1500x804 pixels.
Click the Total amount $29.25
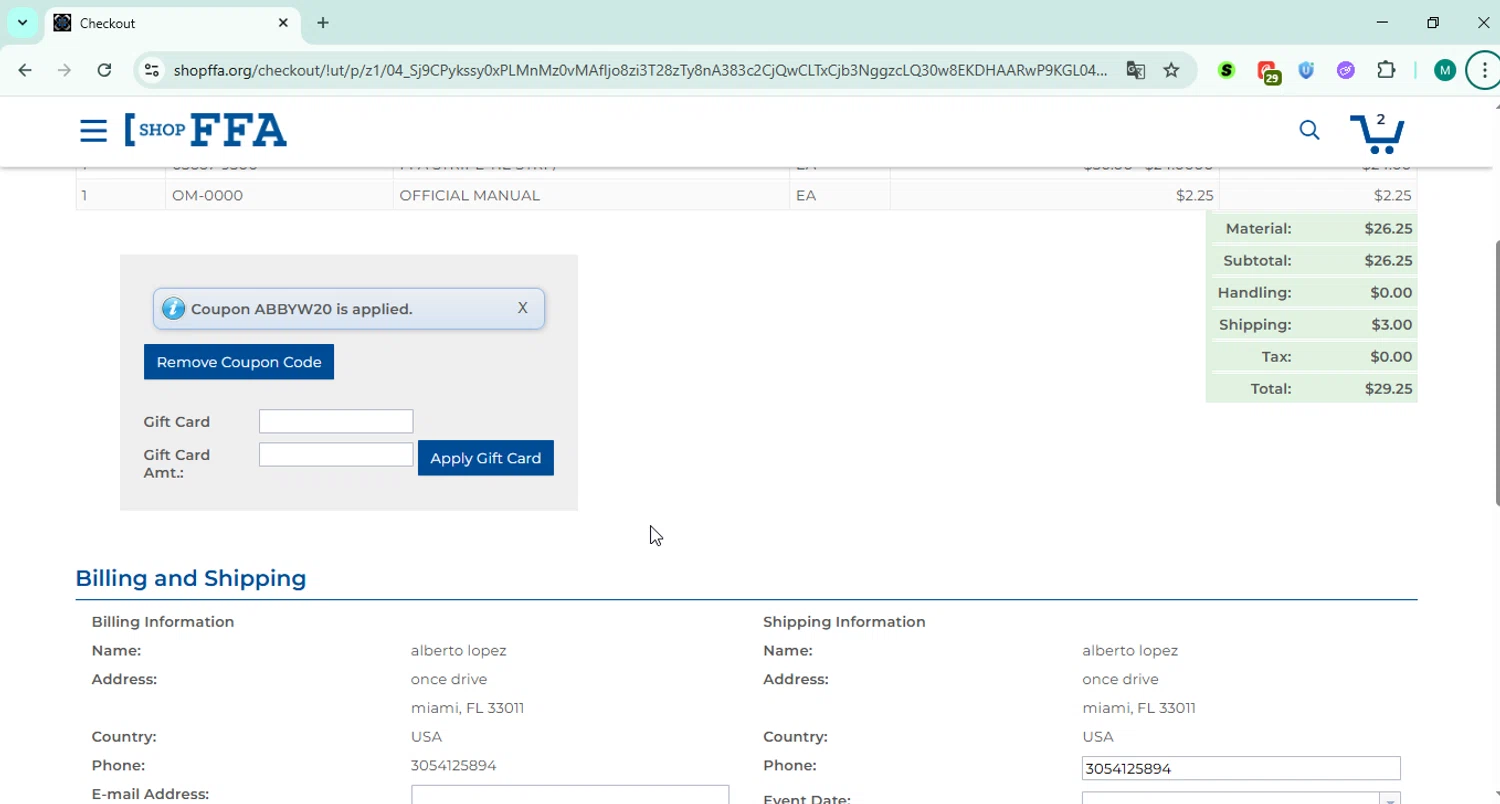click(x=1389, y=388)
